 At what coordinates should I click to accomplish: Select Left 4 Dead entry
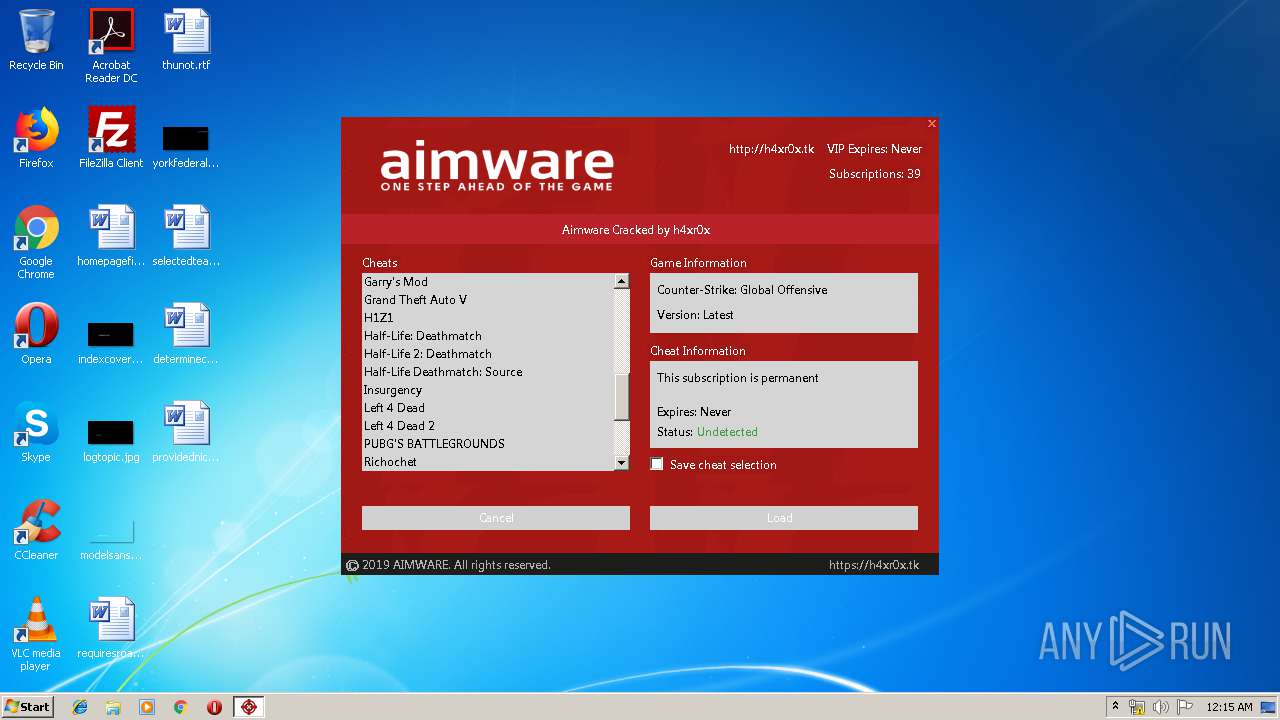click(487, 408)
